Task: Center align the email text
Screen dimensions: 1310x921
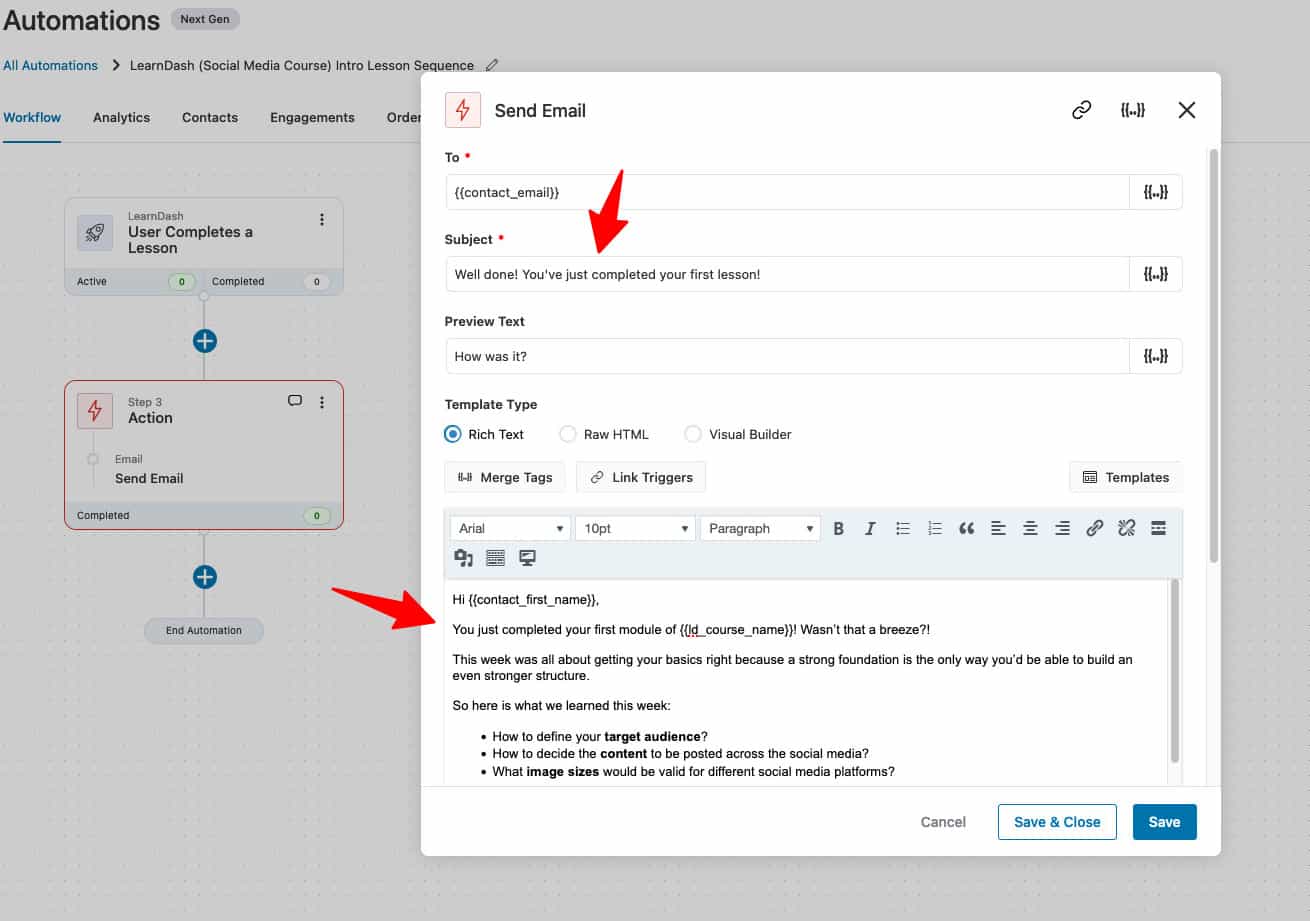Action: point(1030,528)
